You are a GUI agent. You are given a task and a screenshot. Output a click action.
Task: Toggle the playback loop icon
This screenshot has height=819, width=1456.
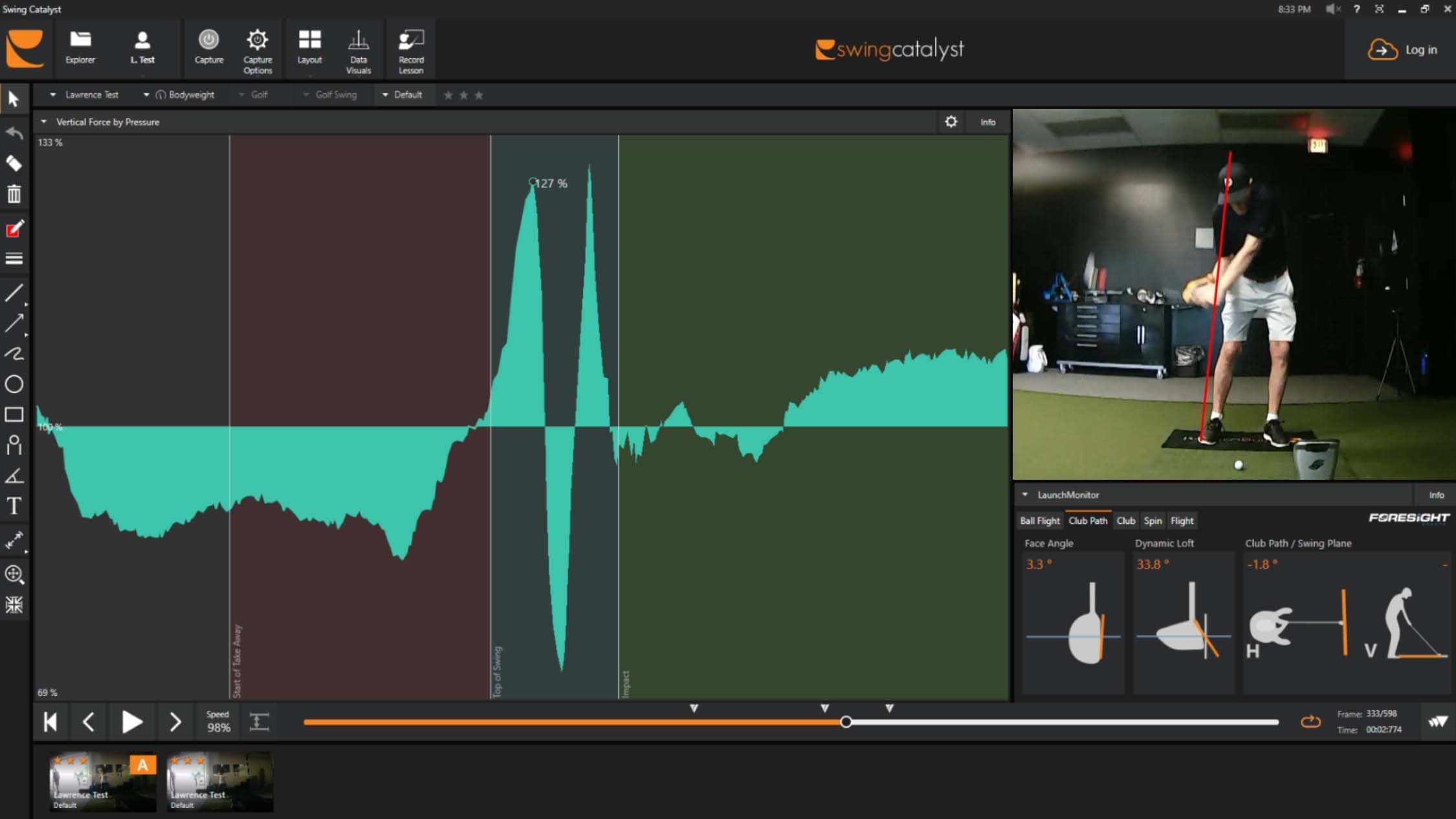point(1310,721)
